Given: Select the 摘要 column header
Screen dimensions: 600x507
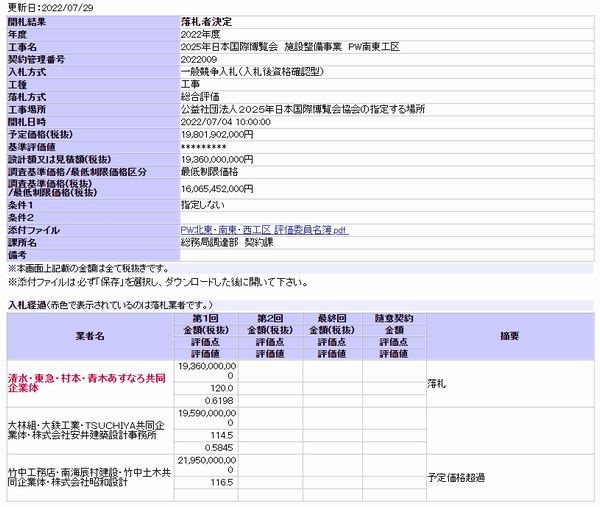Looking at the screenshot, I should point(510,336).
